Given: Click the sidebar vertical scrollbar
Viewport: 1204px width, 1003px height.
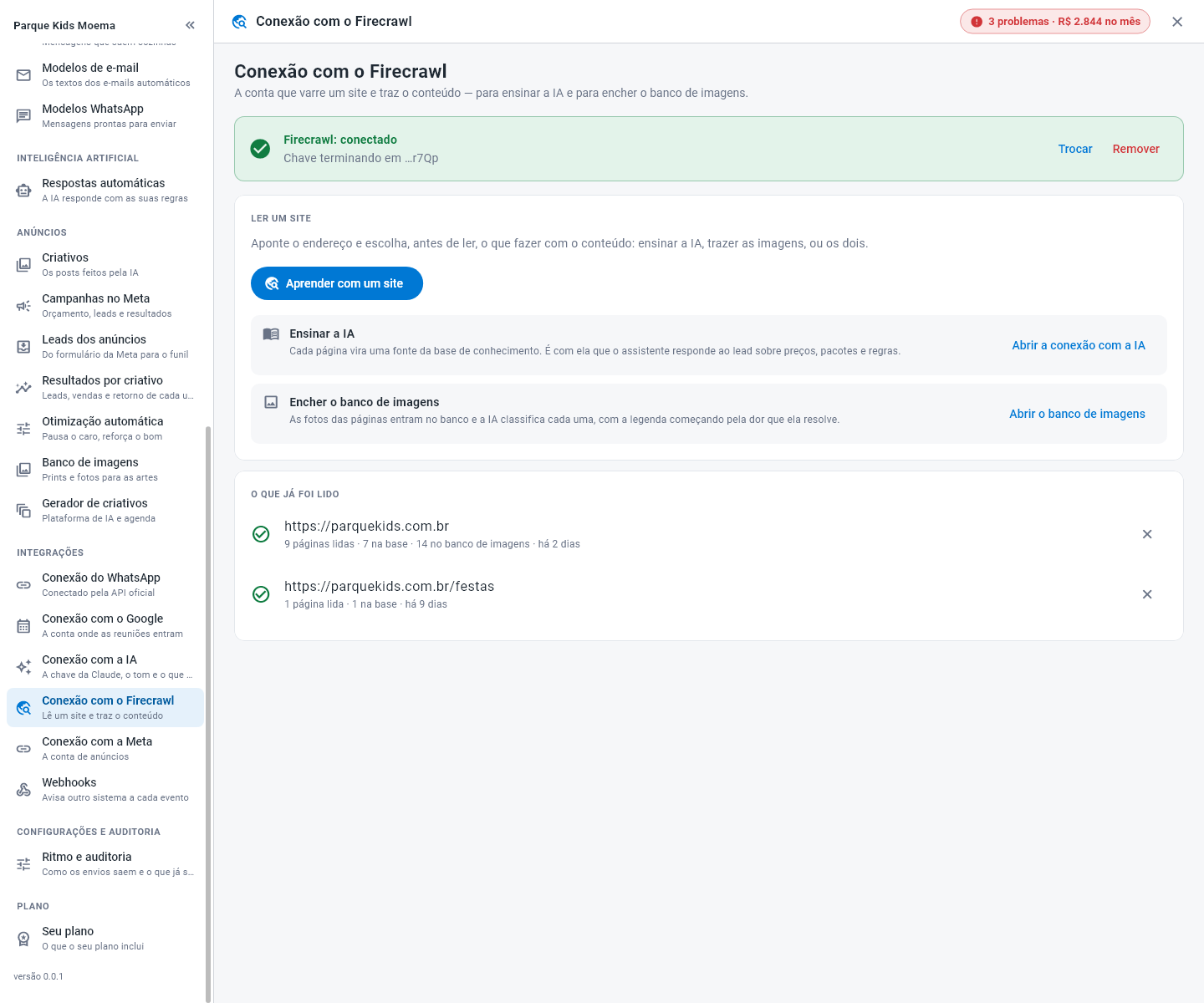Looking at the screenshot, I should (x=208, y=715).
